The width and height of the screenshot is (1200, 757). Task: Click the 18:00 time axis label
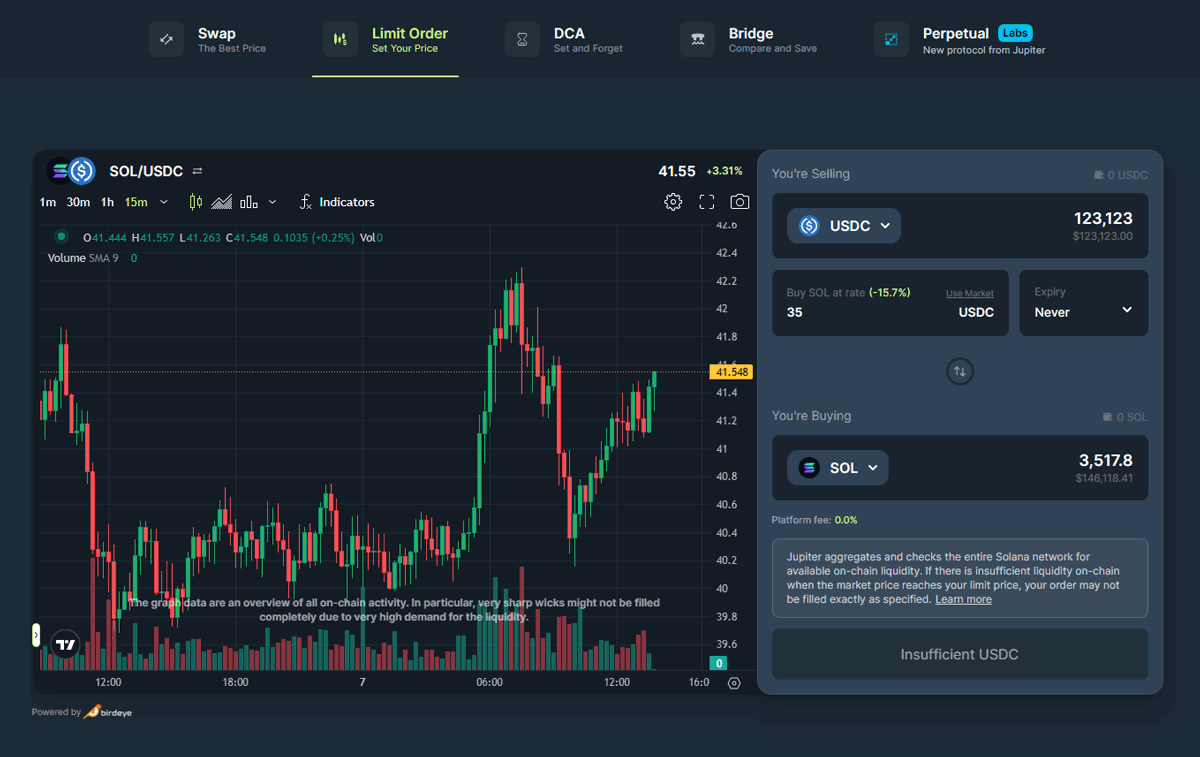[x=235, y=683]
